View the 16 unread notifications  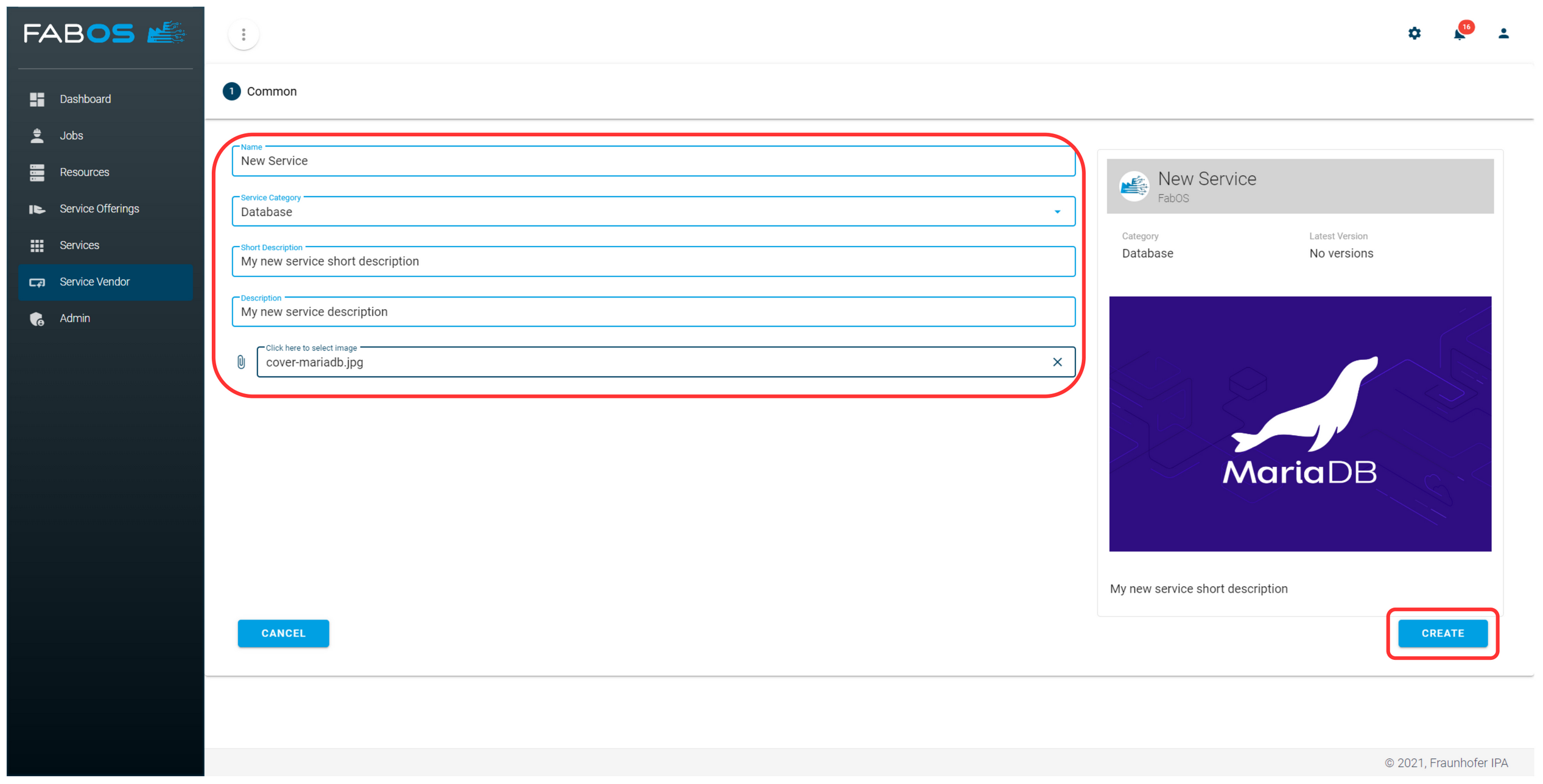(x=1458, y=35)
